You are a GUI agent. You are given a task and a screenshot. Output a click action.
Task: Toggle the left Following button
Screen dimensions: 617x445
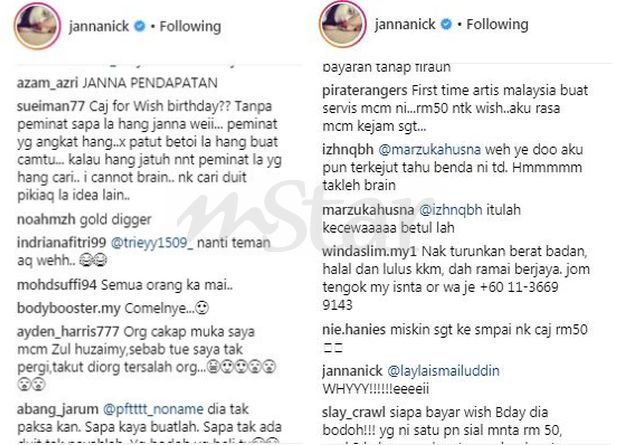click(x=190, y=26)
